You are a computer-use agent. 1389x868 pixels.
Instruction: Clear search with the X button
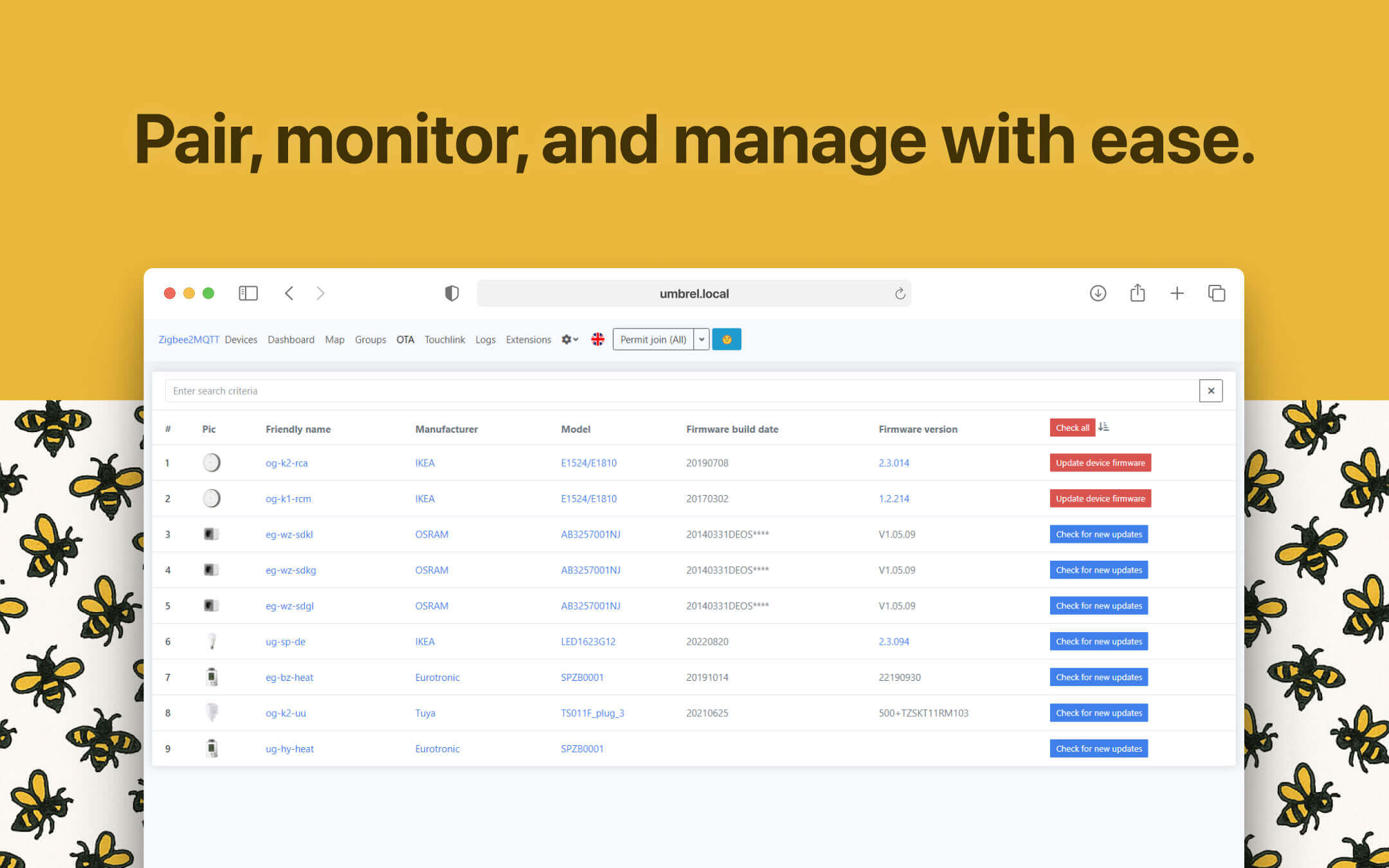[1210, 391]
